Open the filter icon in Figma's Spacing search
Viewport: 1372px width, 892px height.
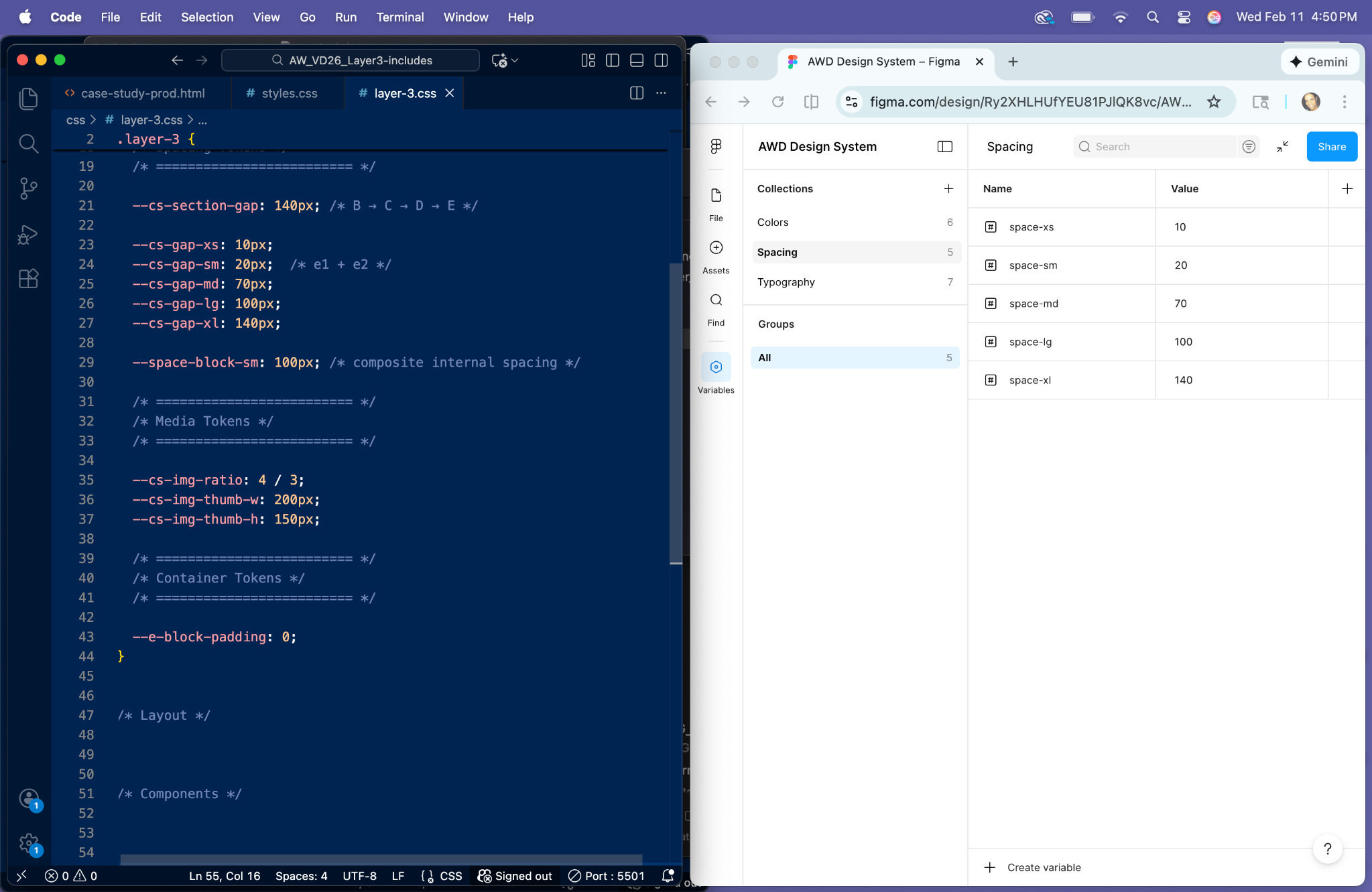[x=1249, y=146]
